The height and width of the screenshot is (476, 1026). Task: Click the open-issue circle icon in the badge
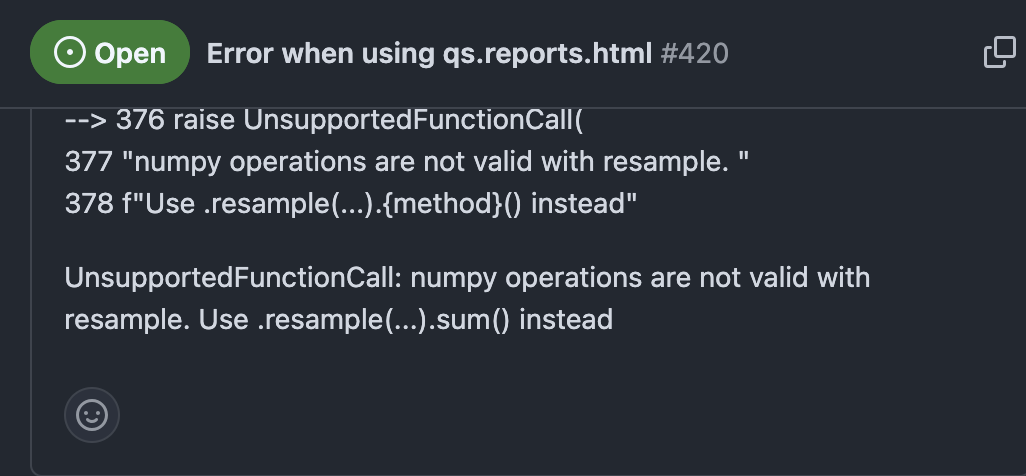[69, 53]
